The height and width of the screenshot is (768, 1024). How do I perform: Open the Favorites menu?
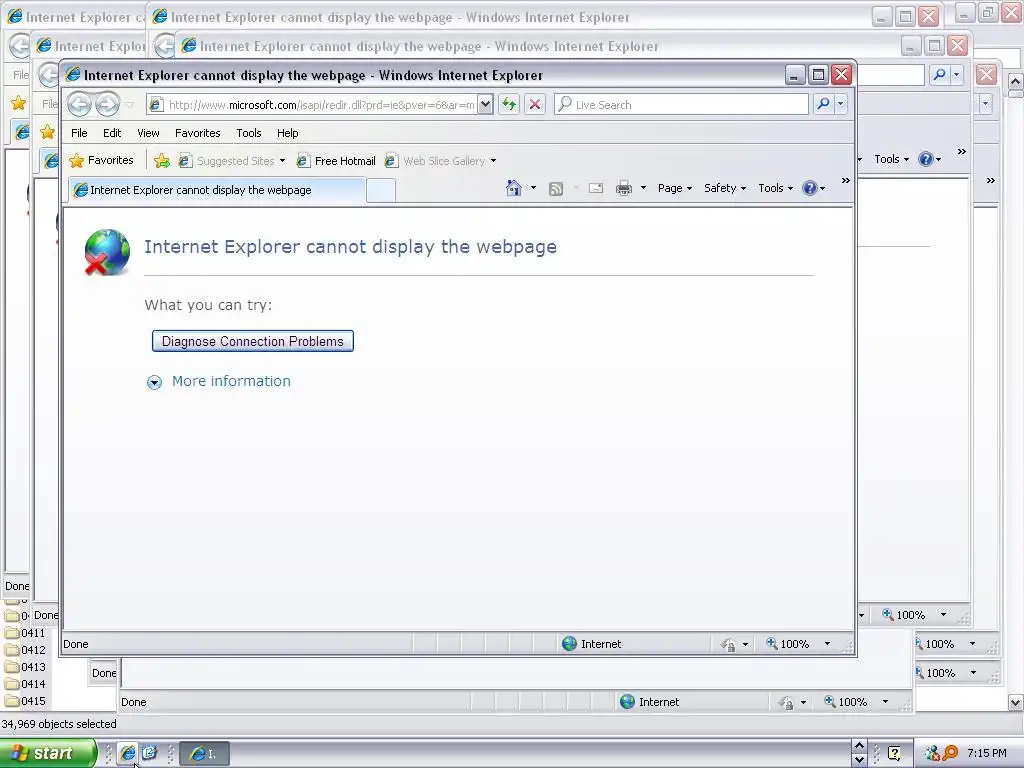(197, 133)
